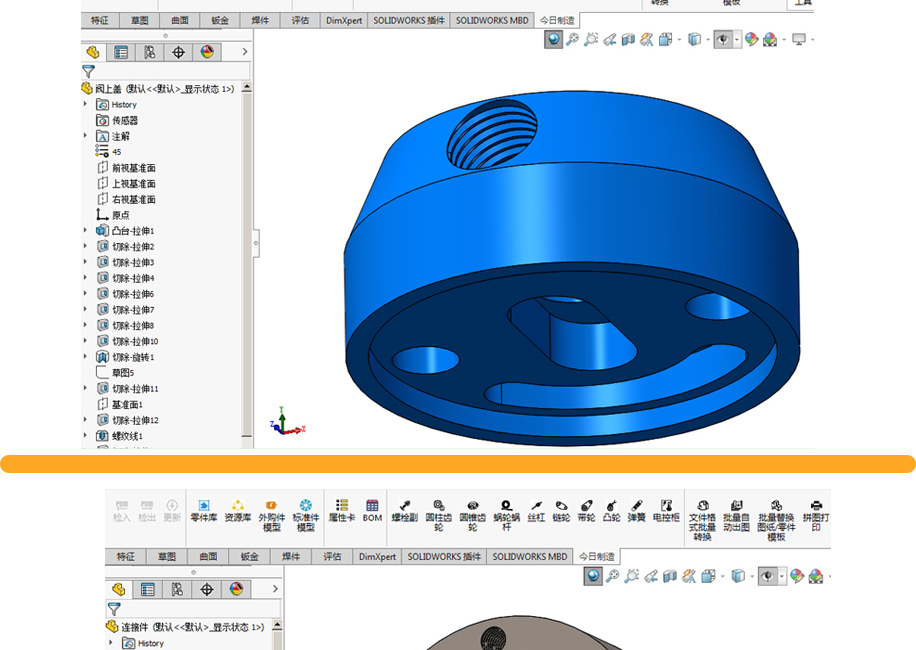Expand the 凸台-拉伸1 feature
This screenshot has width=916, height=650.
tap(85, 230)
